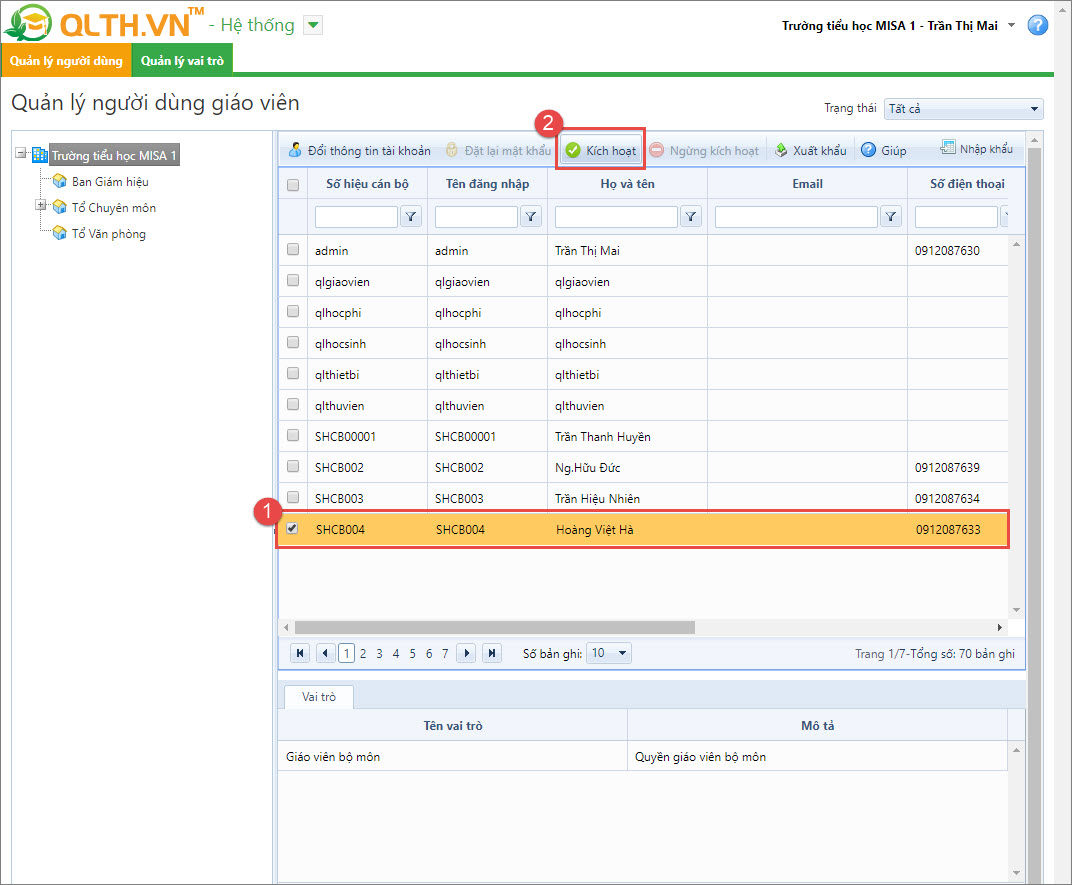This screenshot has width=1072, height=885.
Task: Open the blue help question mark icon
Action: click(1037, 26)
